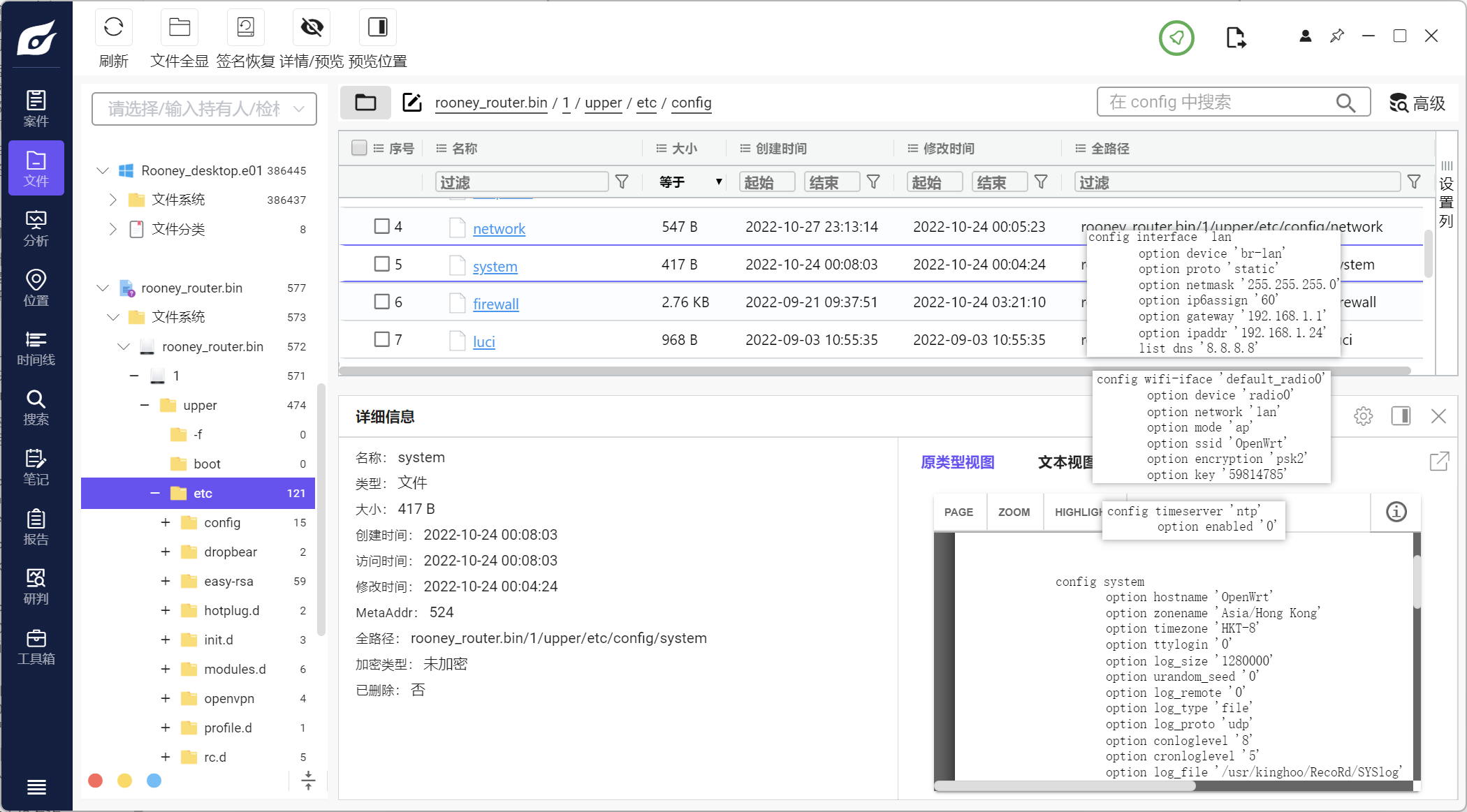Click the 签名恢复 signature recovery icon
This screenshot has width=1467, height=812.
coord(246,27)
